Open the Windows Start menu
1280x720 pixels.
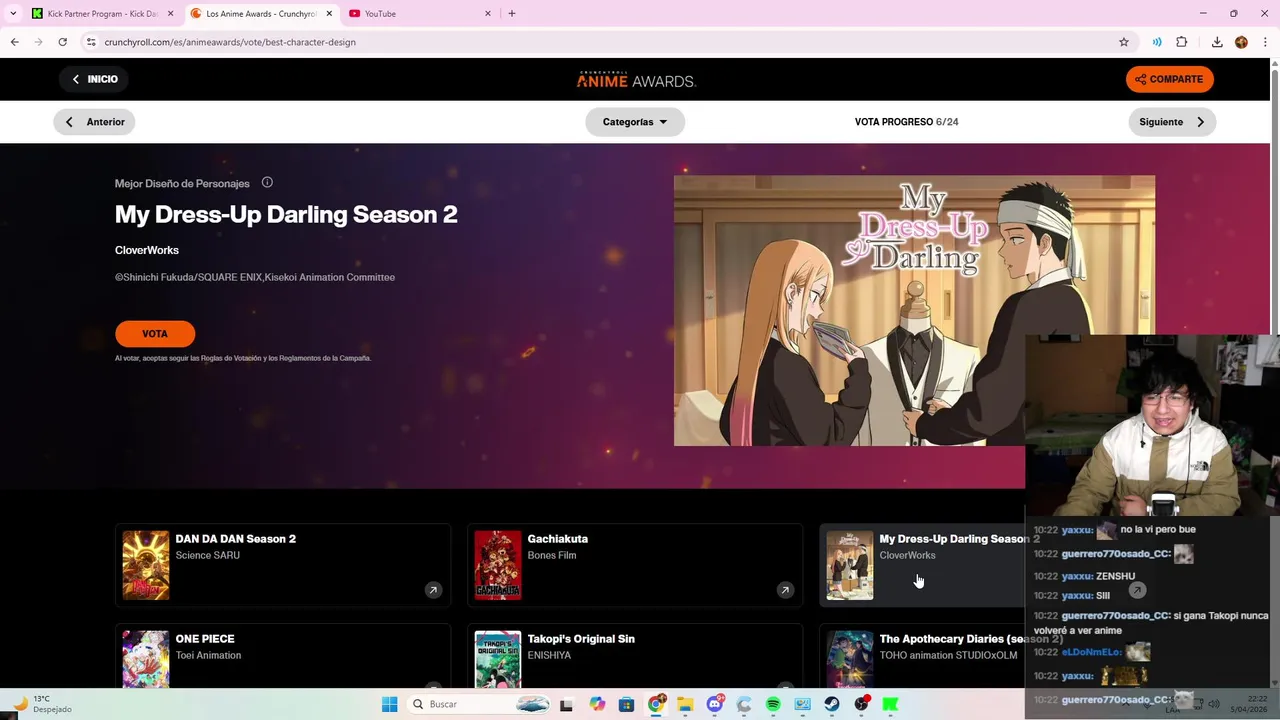pyautogui.click(x=389, y=704)
